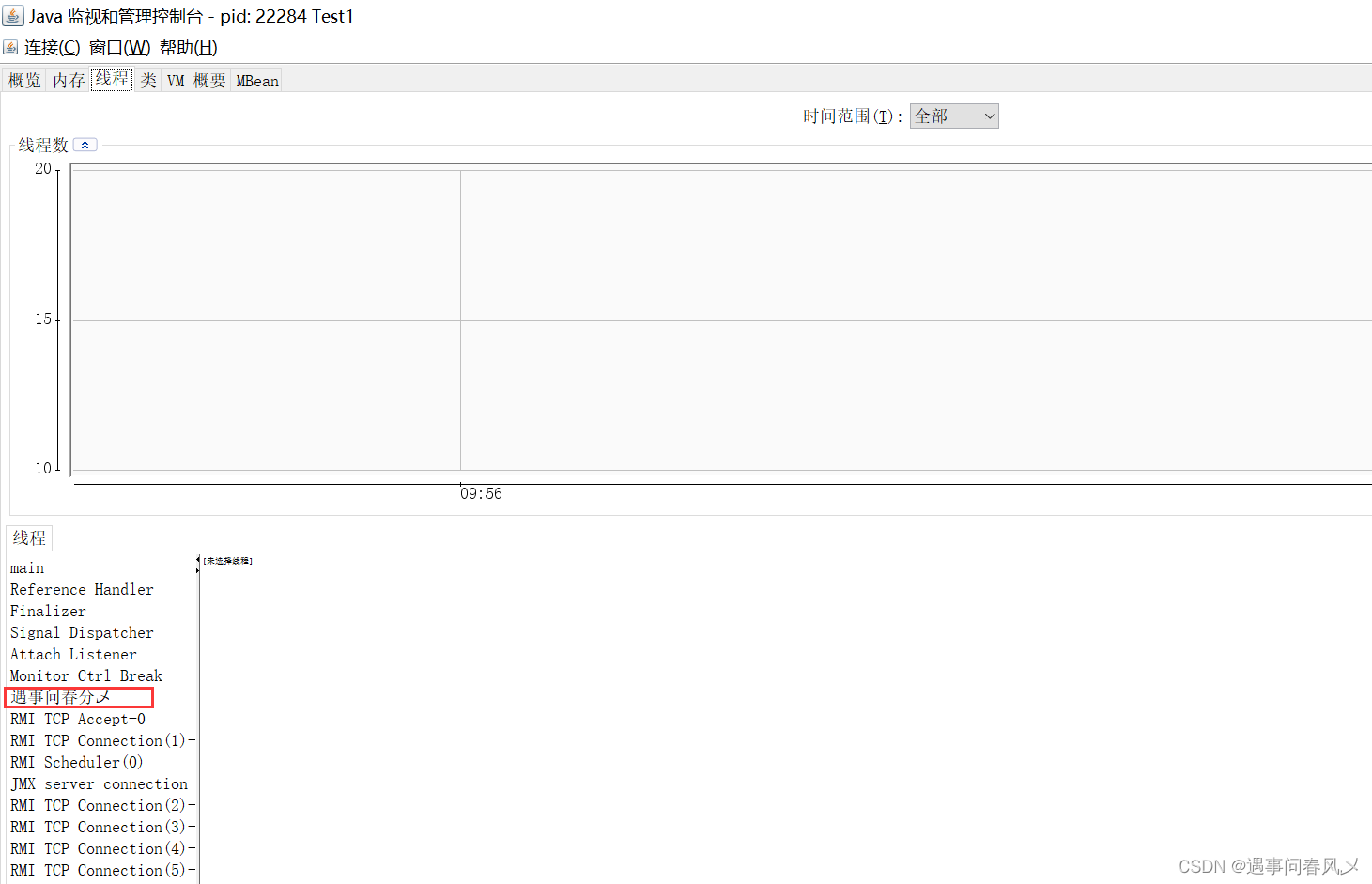
Task: Select the RMI TCP Connection(1) thread
Action: point(101,740)
